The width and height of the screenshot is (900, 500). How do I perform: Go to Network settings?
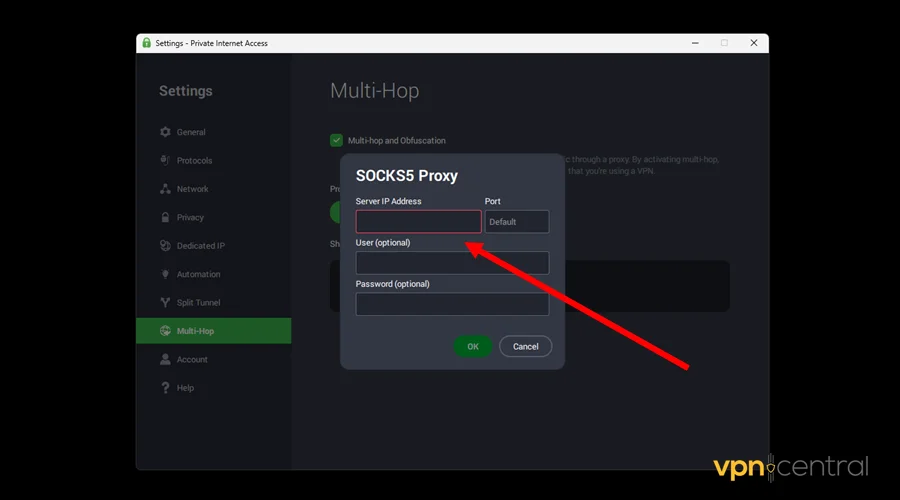214,189
